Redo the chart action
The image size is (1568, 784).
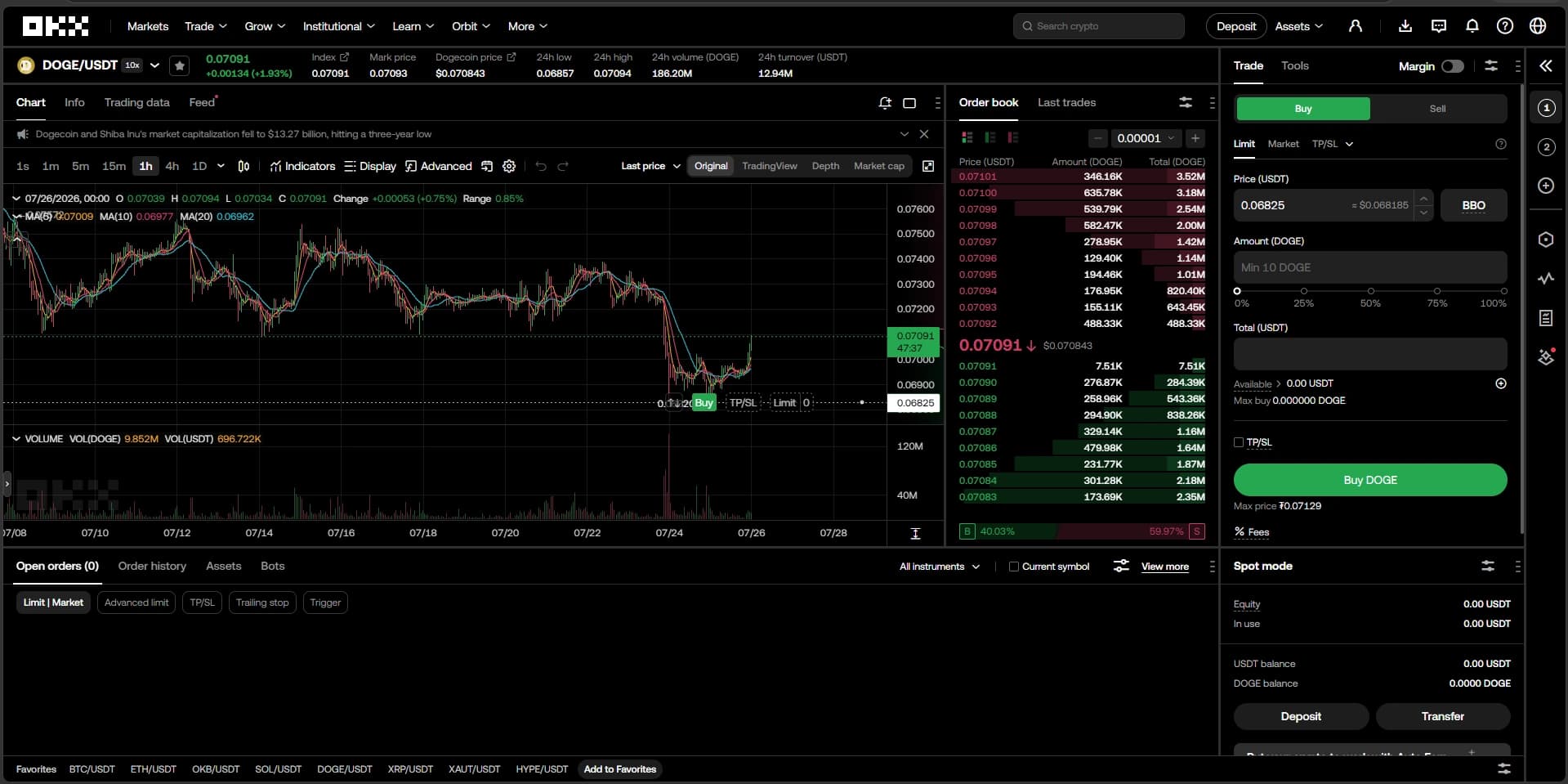click(x=563, y=166)
